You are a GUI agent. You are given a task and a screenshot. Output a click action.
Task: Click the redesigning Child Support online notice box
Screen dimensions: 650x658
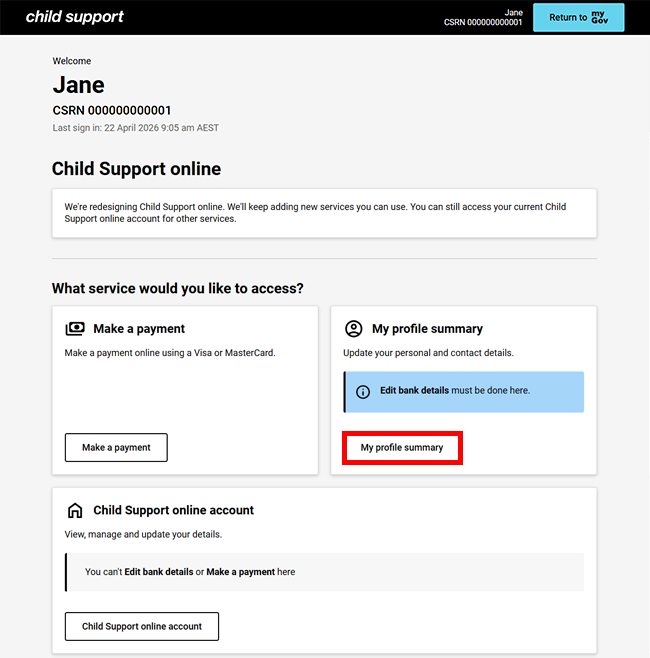tap(324, 213)
